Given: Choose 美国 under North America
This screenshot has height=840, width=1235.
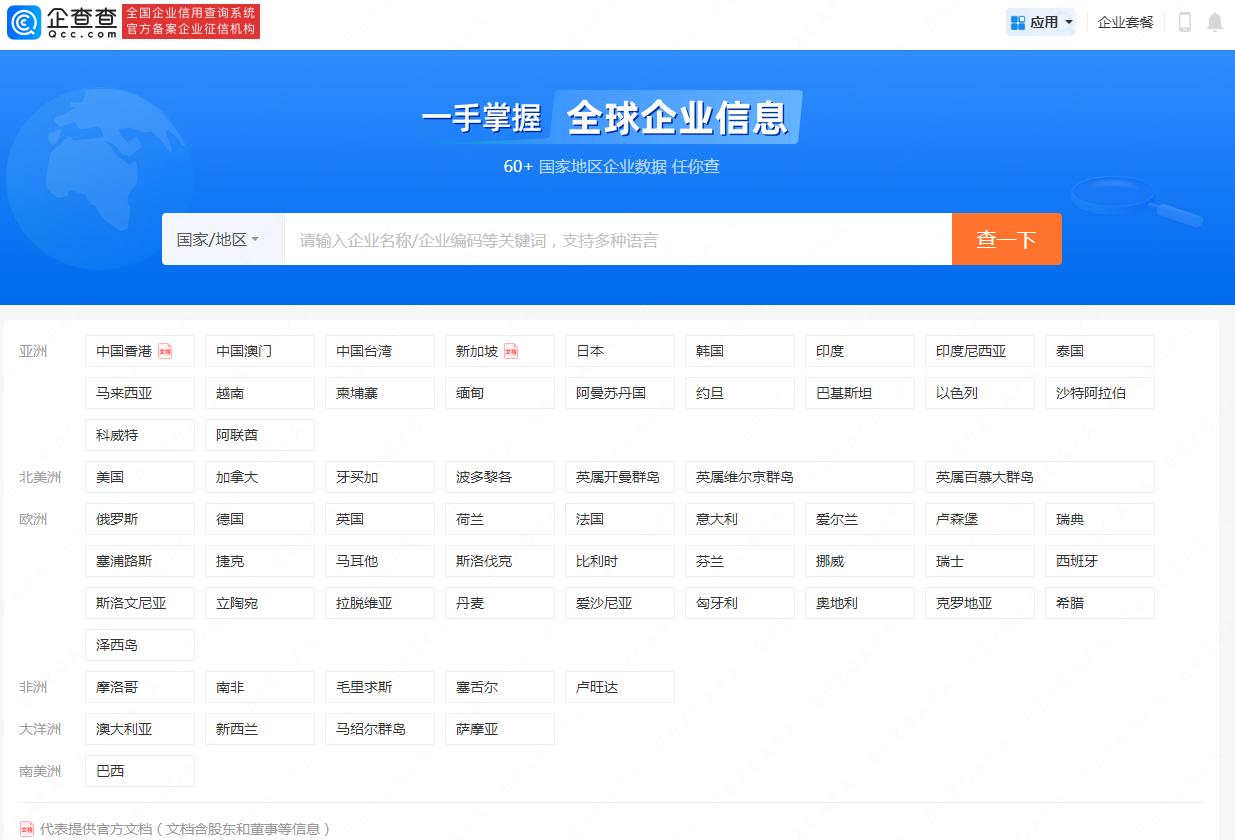Looking at the screenshot, I should 139,477.
